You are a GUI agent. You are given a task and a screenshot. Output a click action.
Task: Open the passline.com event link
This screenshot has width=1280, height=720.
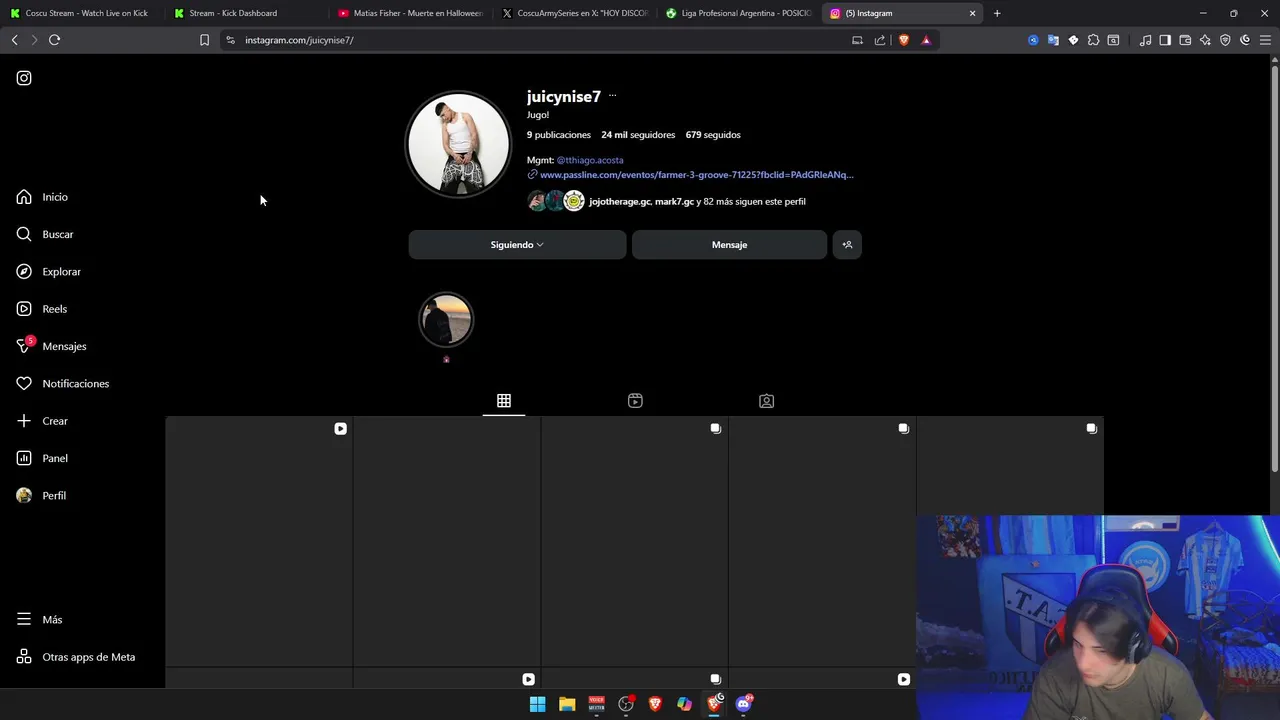click(696, 175)
